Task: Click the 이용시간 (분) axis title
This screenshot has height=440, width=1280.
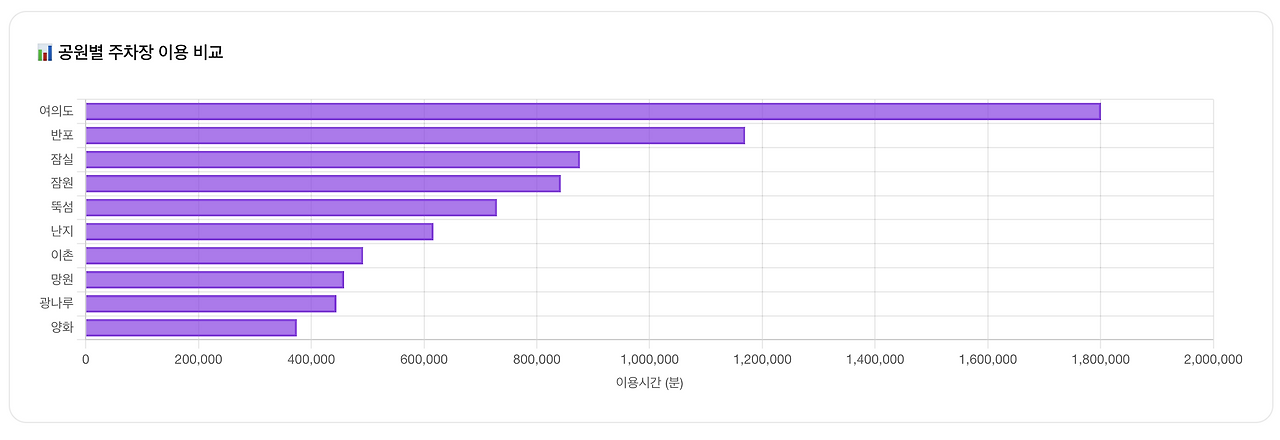Action: 649,383
